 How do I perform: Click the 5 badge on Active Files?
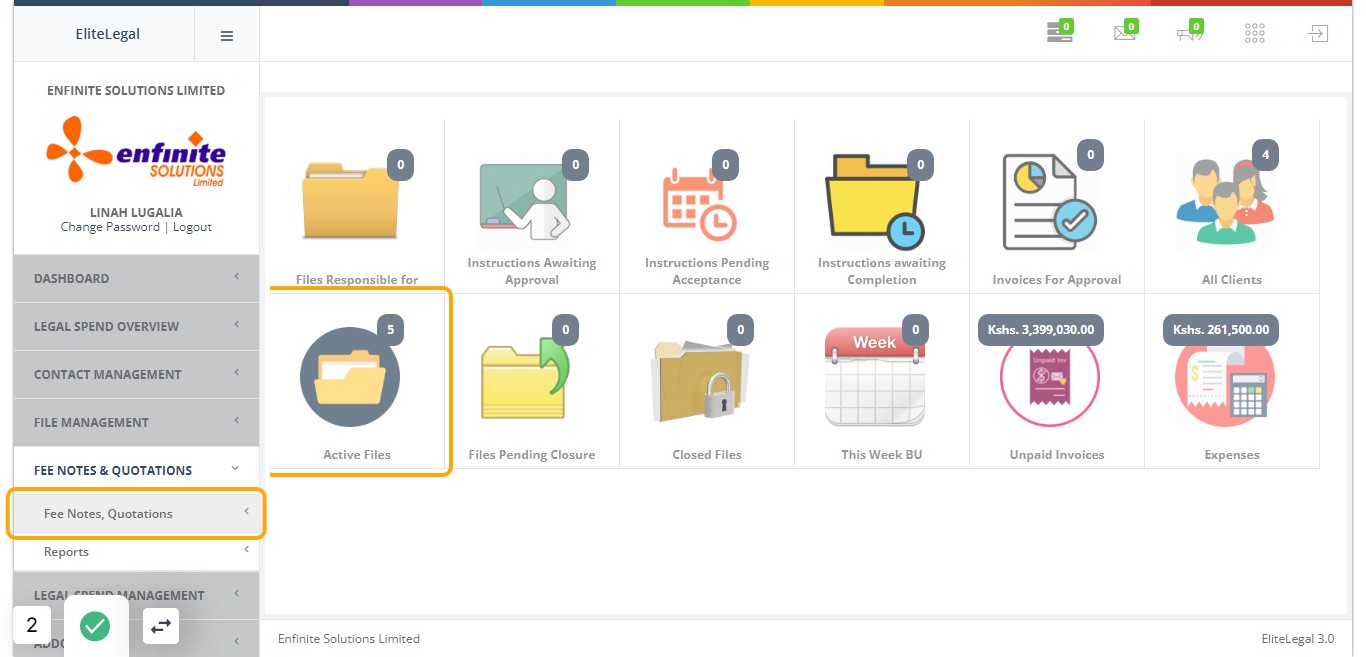pyautogui.click(x=390, y=329)
